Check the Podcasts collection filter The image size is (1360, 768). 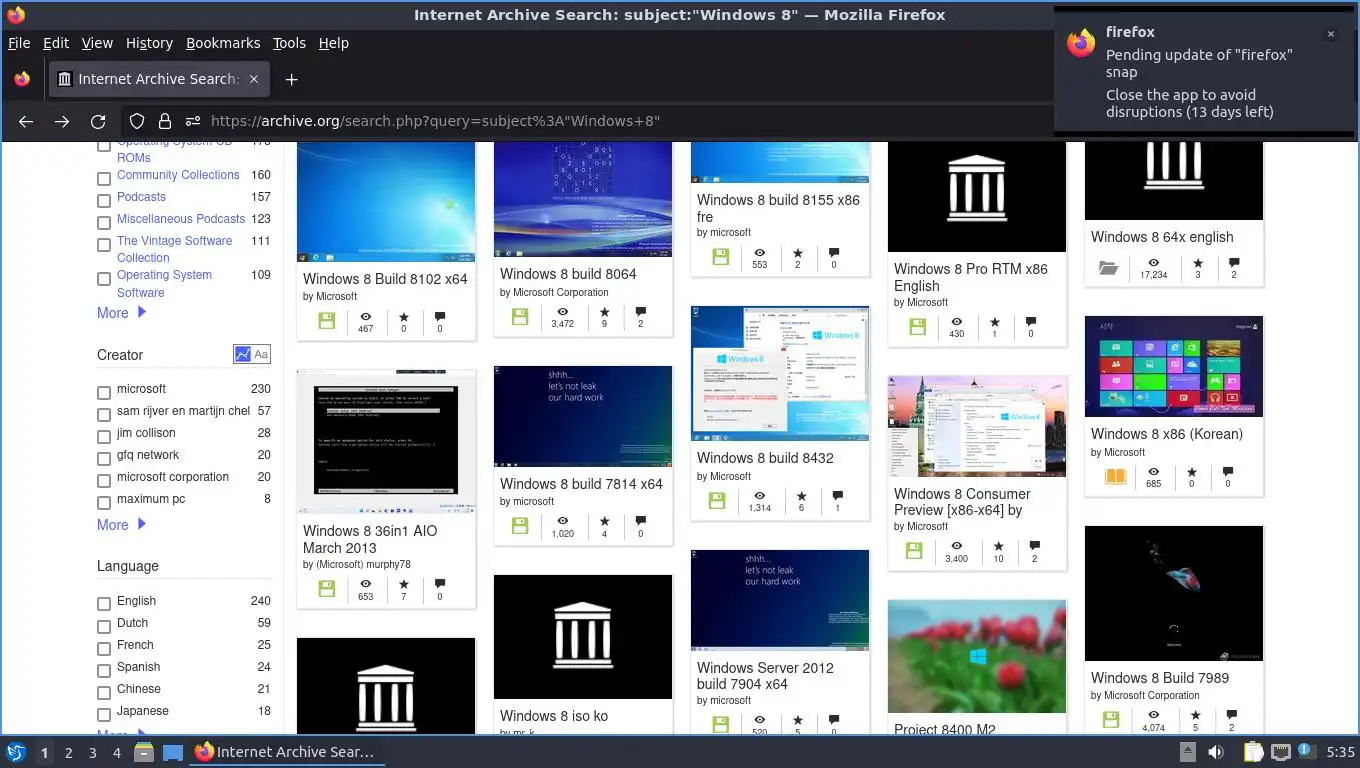103,201
